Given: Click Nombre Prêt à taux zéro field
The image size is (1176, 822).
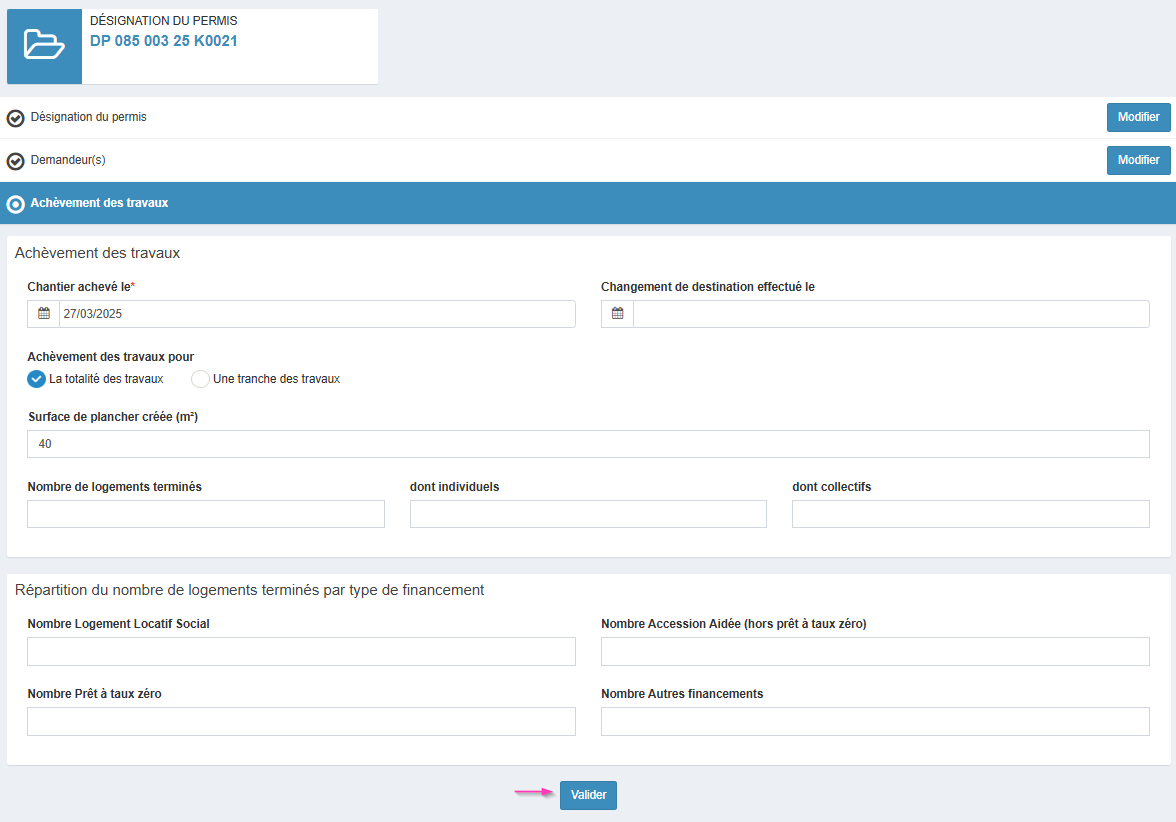Looking at the screenshot, I should point(301,722).
